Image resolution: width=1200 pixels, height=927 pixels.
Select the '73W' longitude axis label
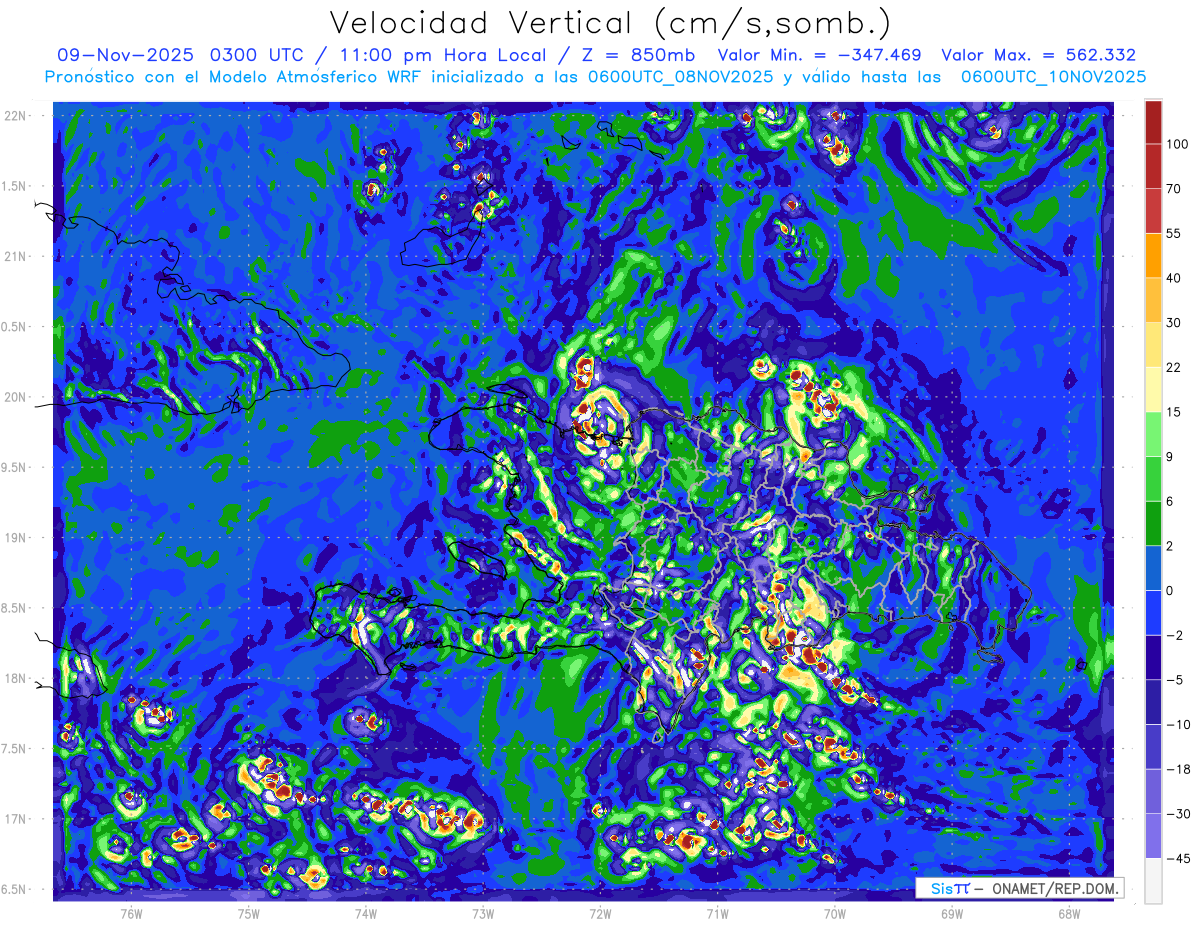pos(483,913)
